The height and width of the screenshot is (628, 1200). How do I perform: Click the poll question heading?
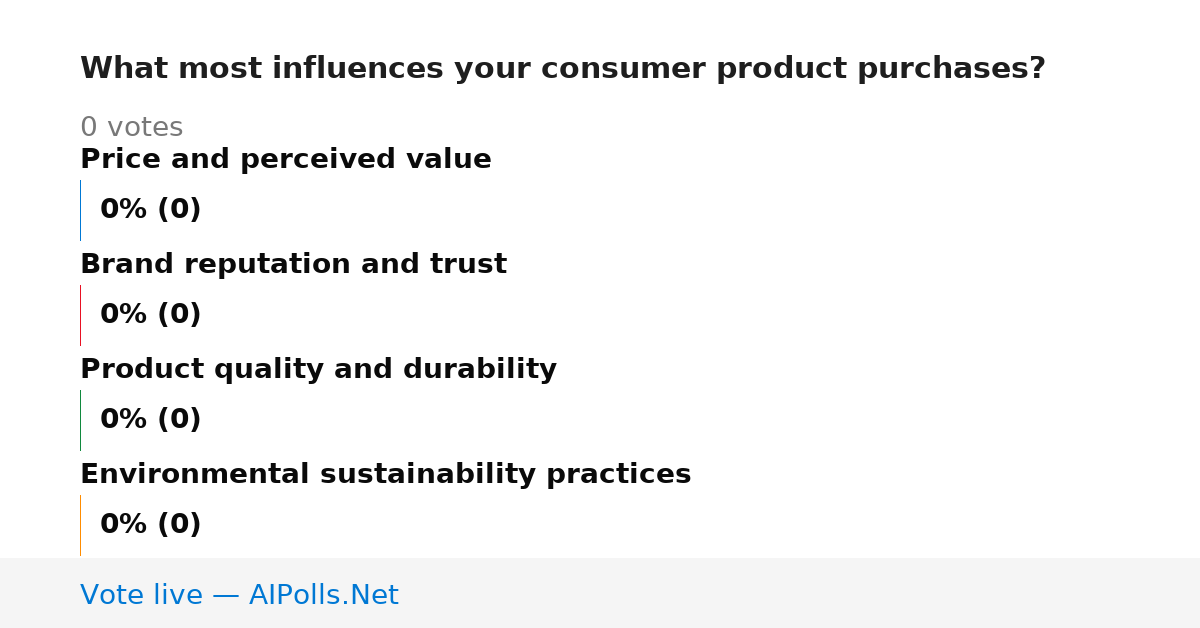click(x=562, y=69)
